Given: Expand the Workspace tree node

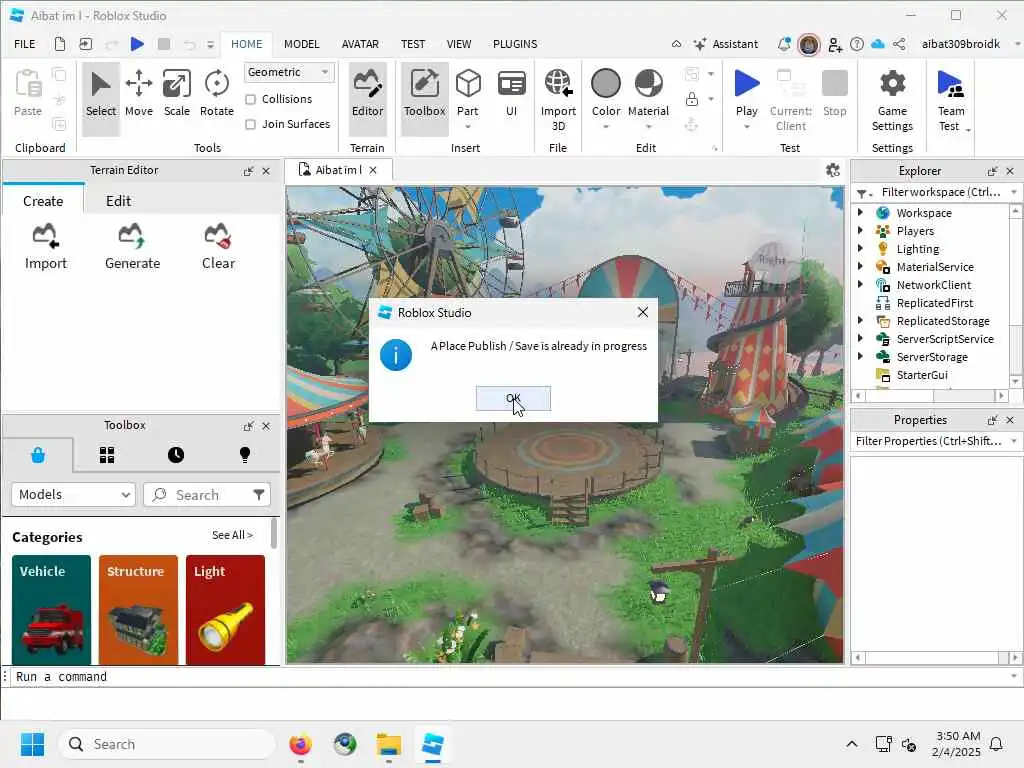Looking at the screenshot, I should [861, 212].
